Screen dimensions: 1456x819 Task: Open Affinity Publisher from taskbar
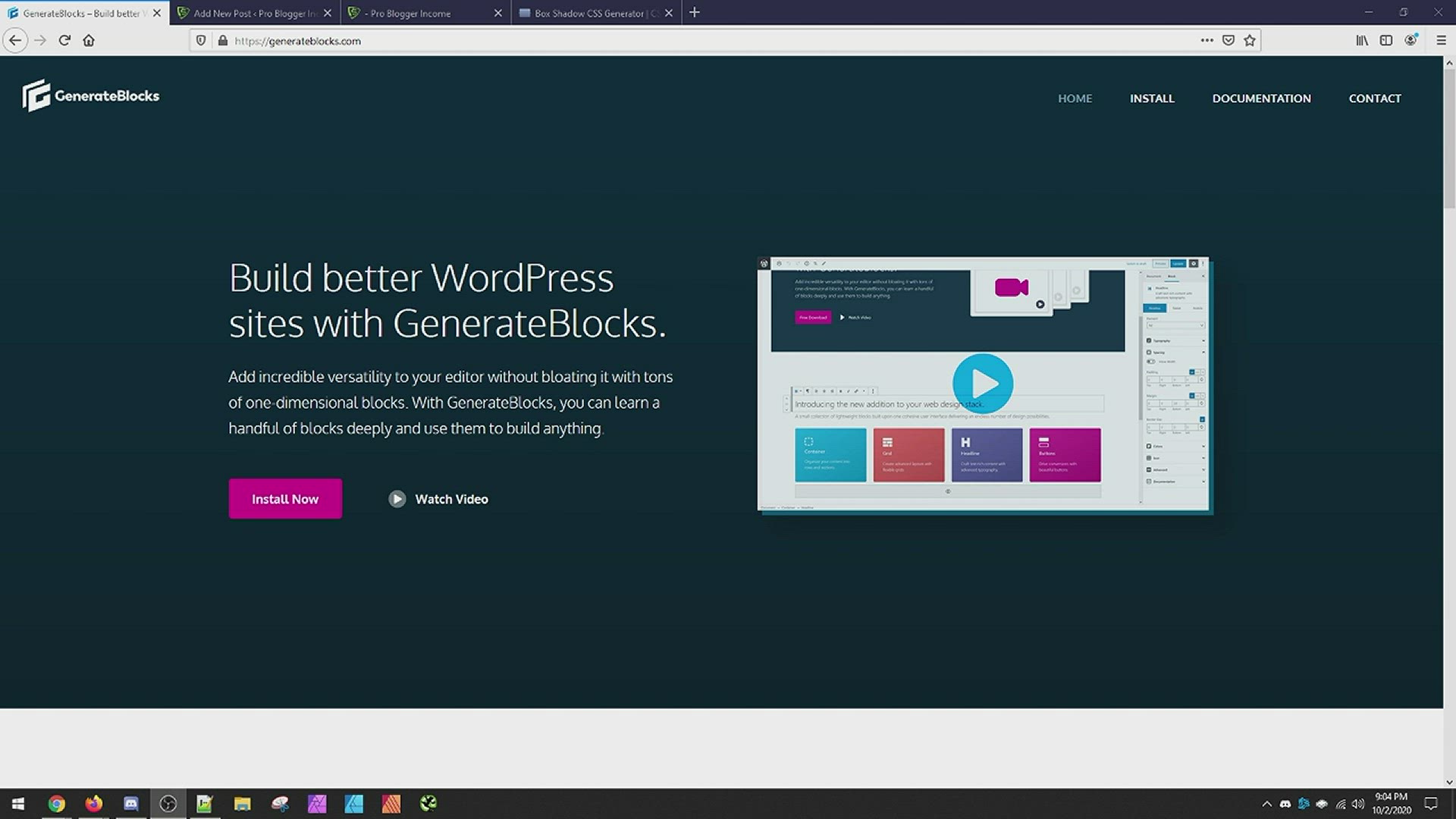coord(391,804)
